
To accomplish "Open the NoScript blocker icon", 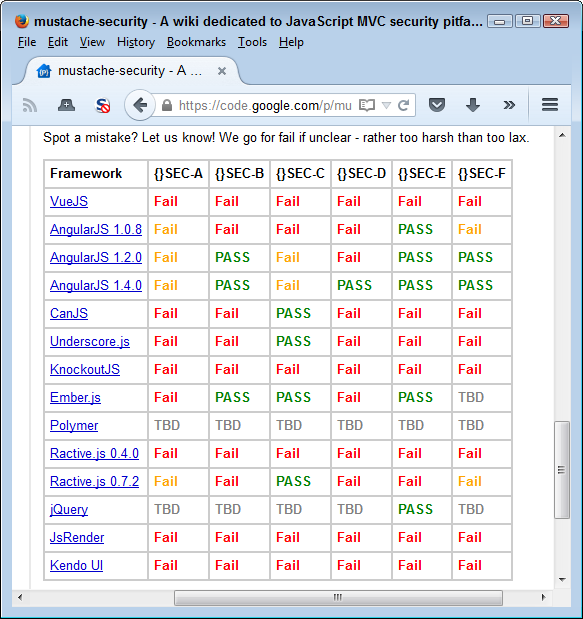I will click(103, 105).
